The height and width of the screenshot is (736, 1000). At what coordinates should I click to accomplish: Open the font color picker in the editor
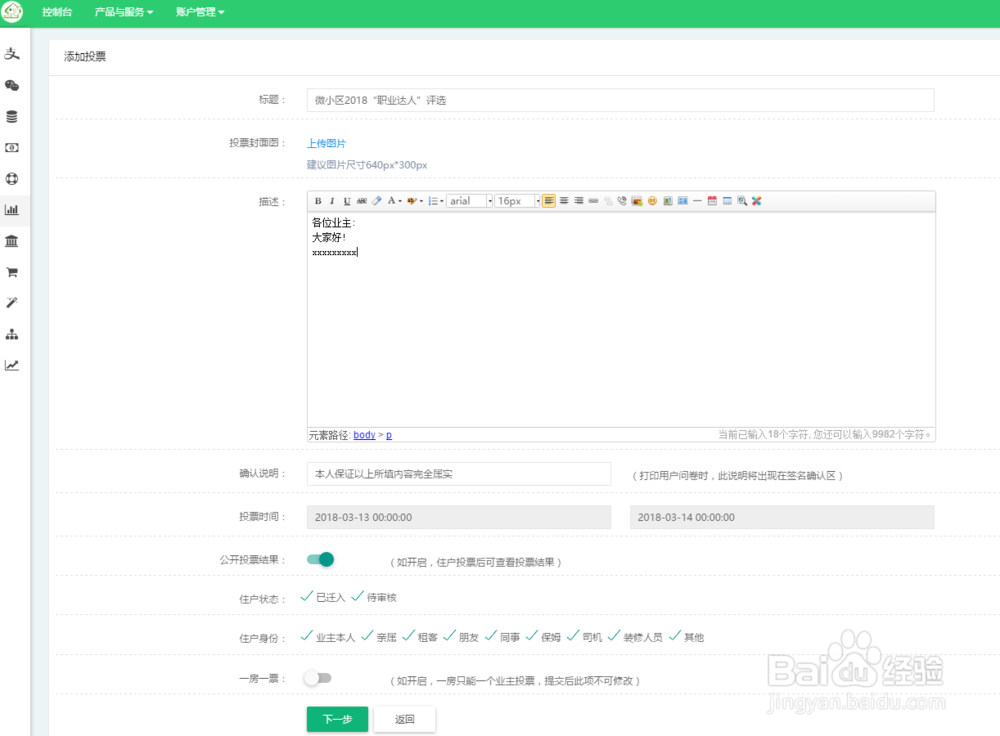(393, 201)
